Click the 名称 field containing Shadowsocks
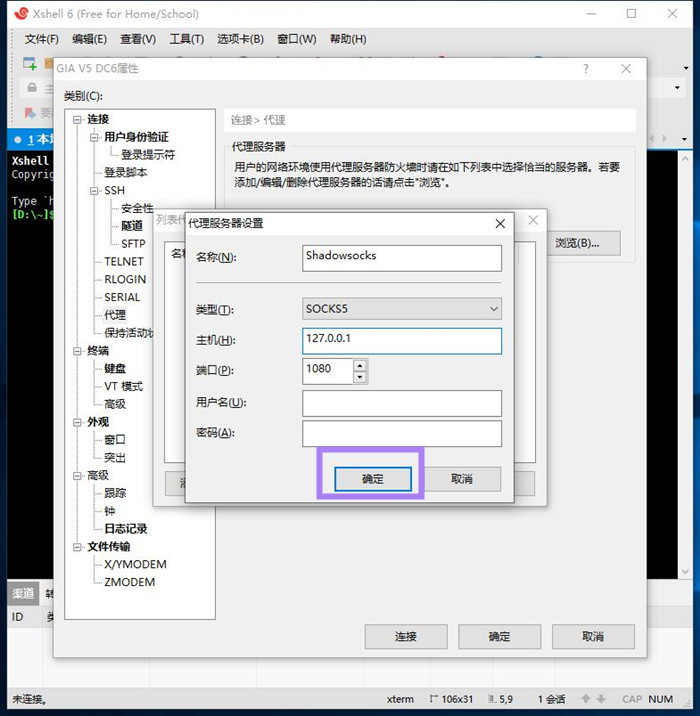 [402, 258]
